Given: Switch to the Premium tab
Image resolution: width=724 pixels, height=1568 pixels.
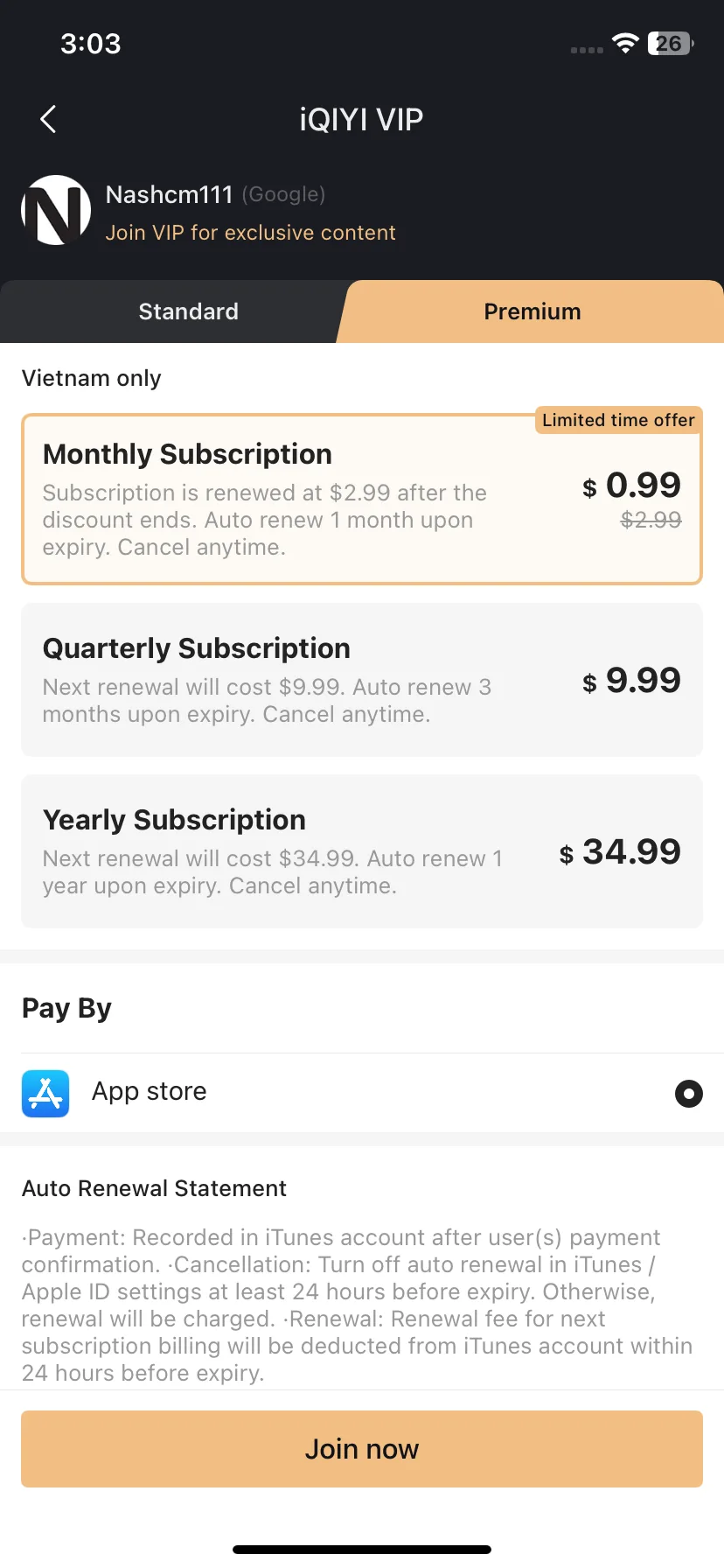Looking at the screenshot, I should [533, 311].
